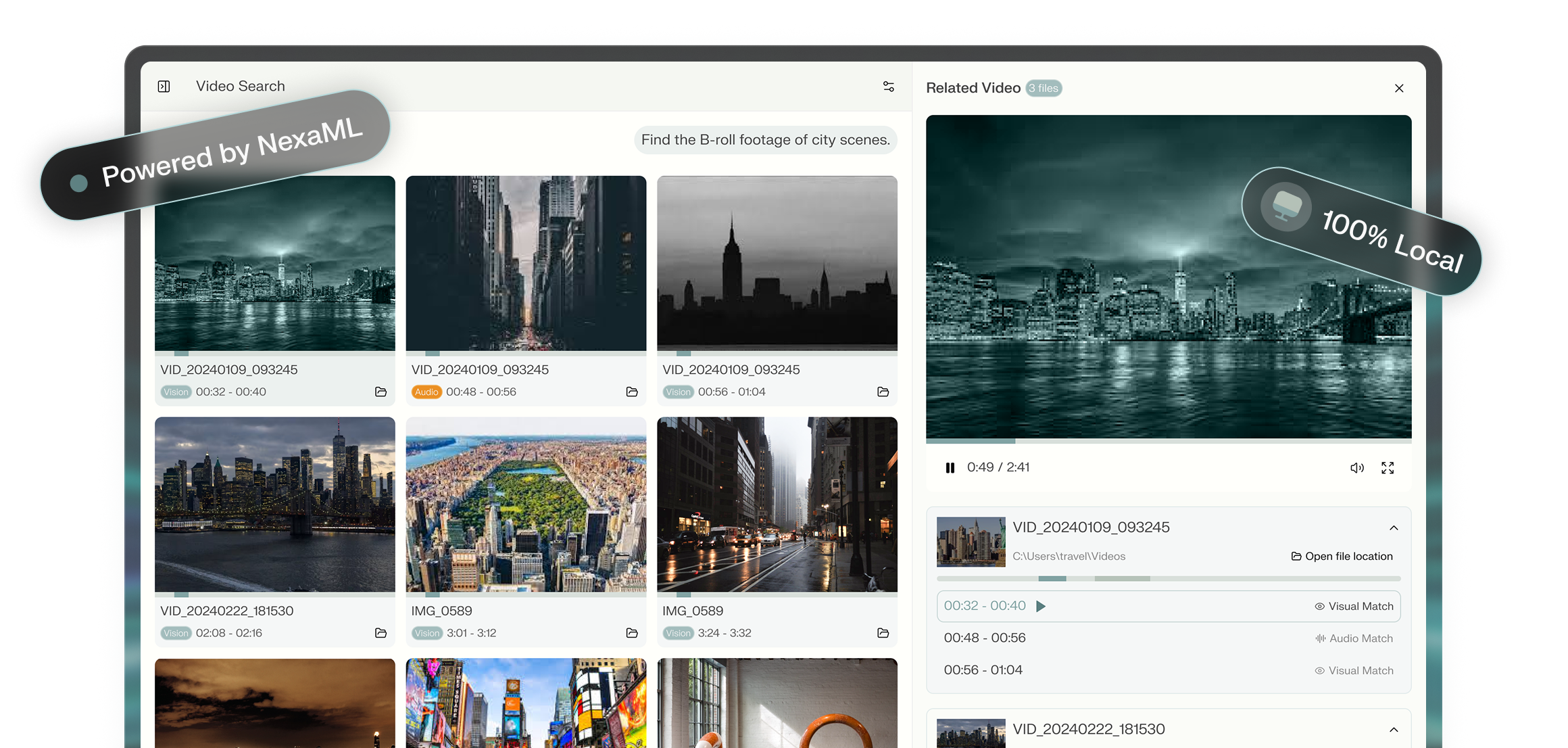Image resolution: width=1568 pixels, height=748 pixels.
Task: Toggle the sidebar panel icon
Action: click(x=164, y=87)
